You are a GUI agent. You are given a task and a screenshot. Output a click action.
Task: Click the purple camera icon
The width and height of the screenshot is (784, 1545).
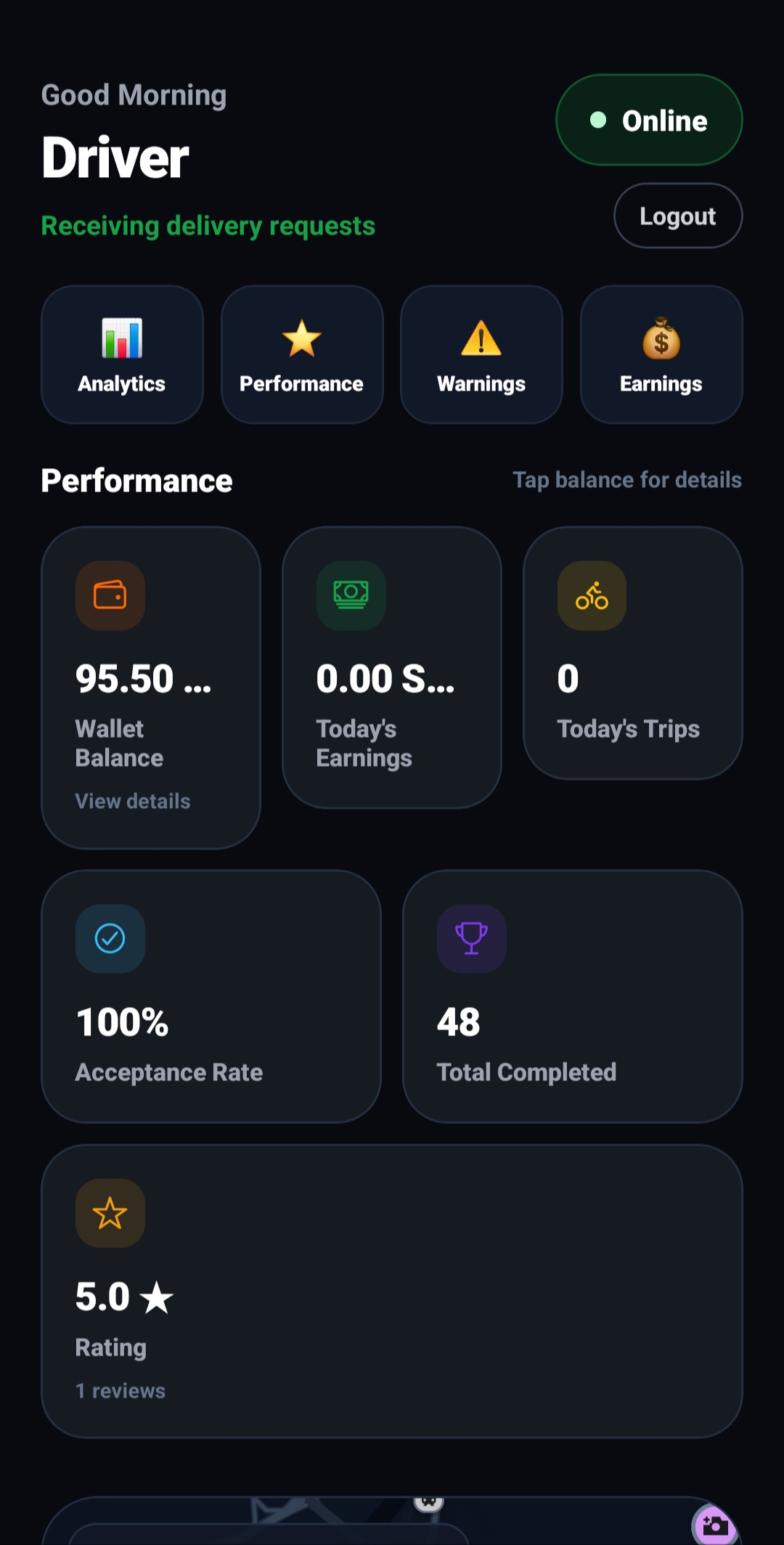[714, 1525]
